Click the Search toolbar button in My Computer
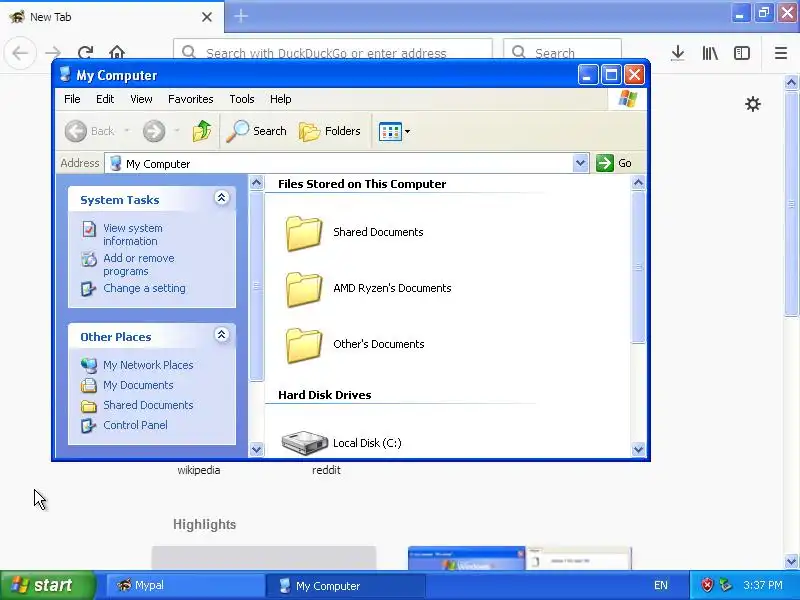 click(257, 131)
